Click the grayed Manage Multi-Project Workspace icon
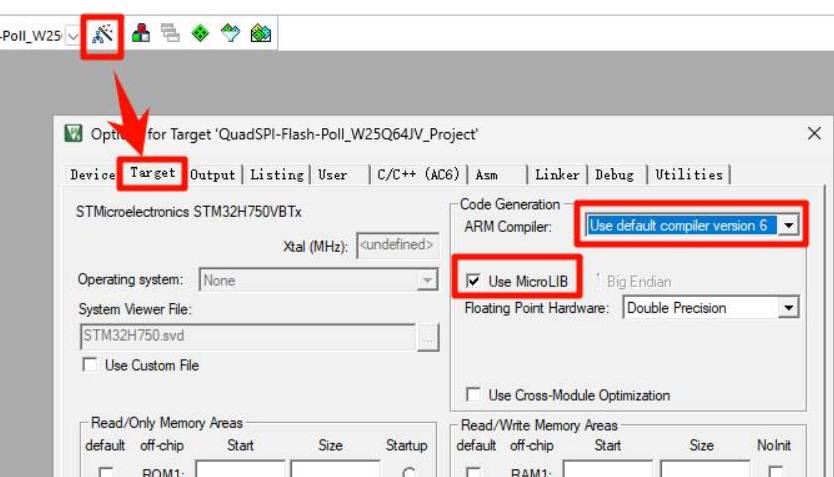The width and height of the screenshot is (834, 477). point(170,33)
